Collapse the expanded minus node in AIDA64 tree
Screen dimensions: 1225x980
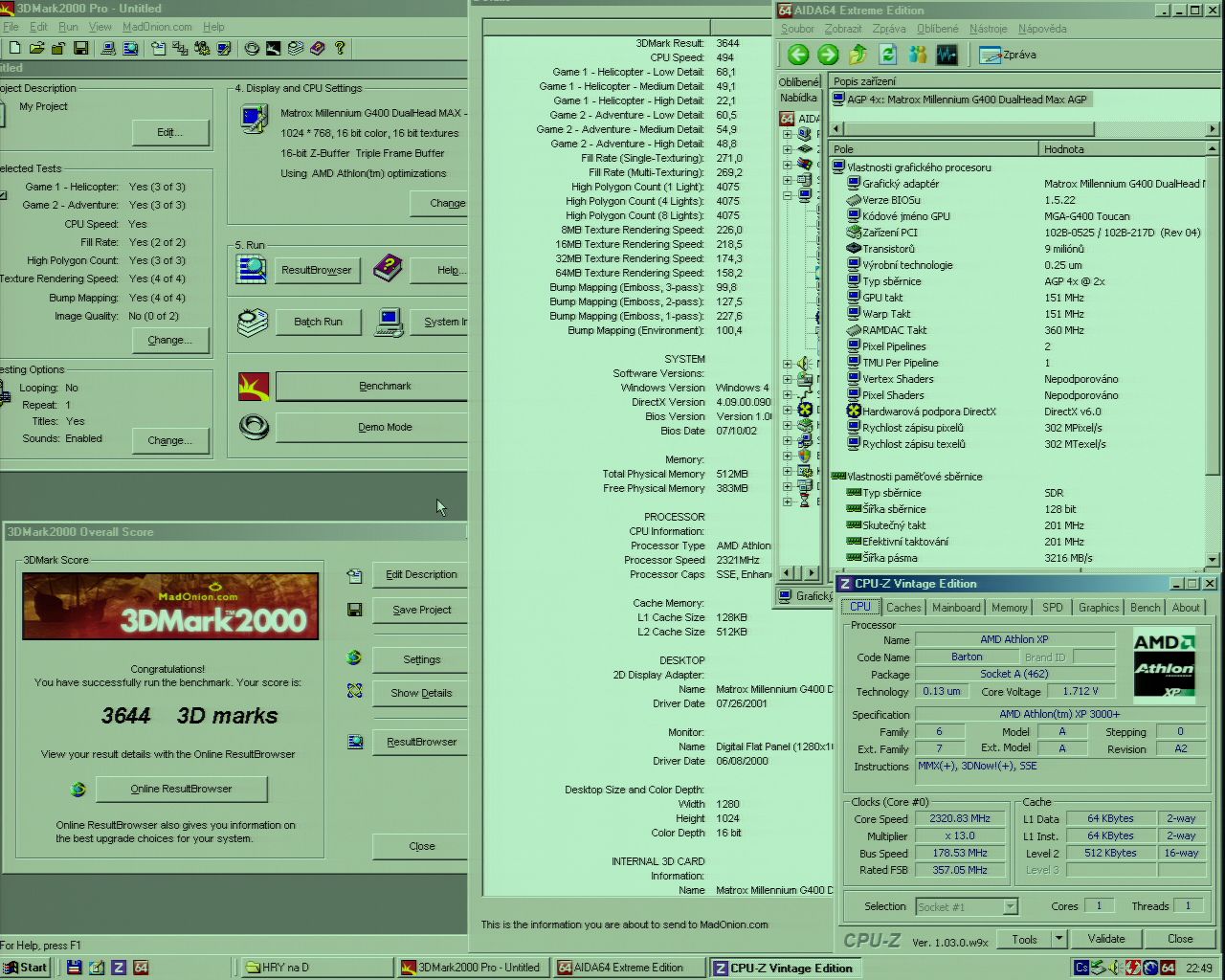tap(787, 194)
